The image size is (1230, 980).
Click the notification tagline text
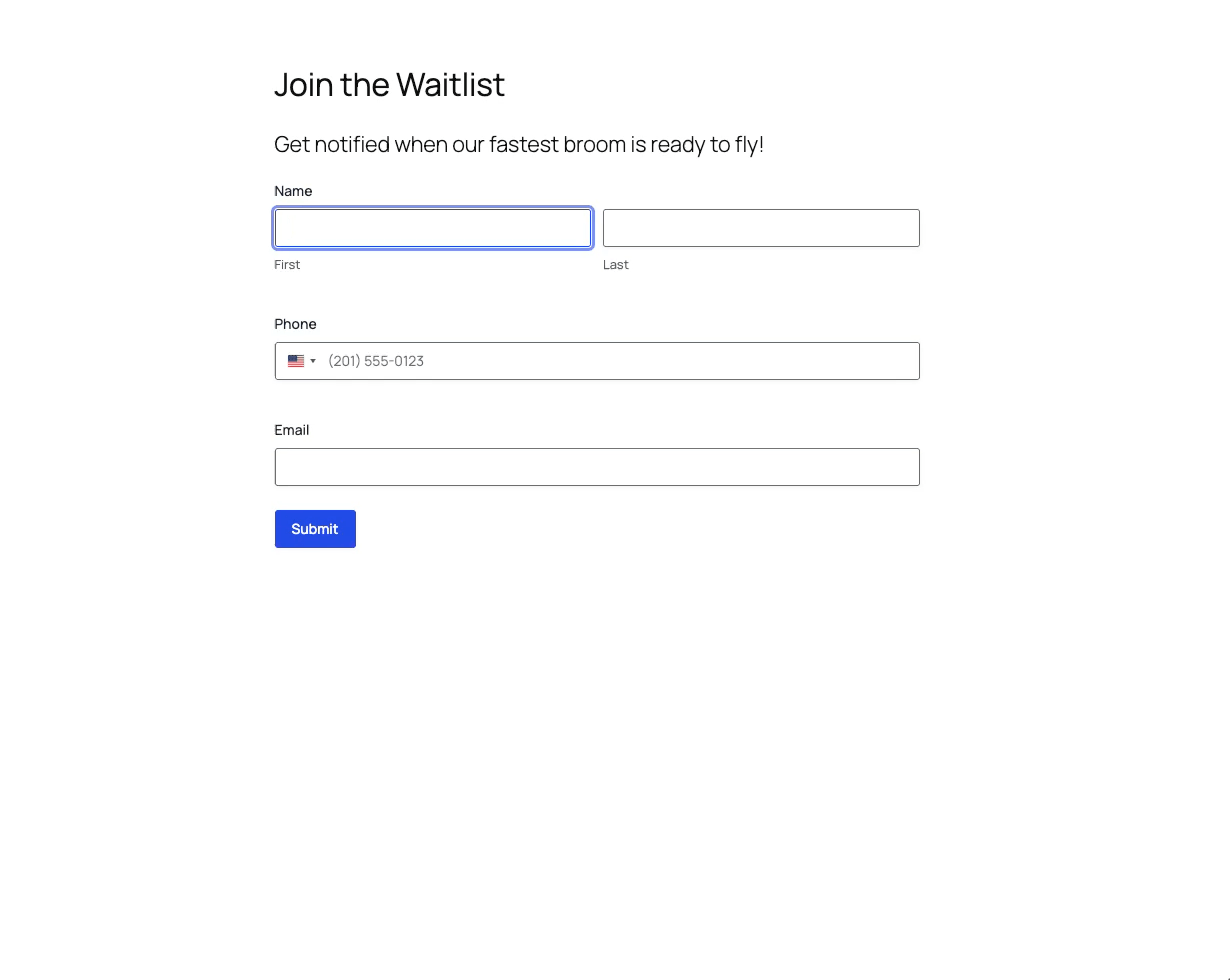click(x=519, y=144)
